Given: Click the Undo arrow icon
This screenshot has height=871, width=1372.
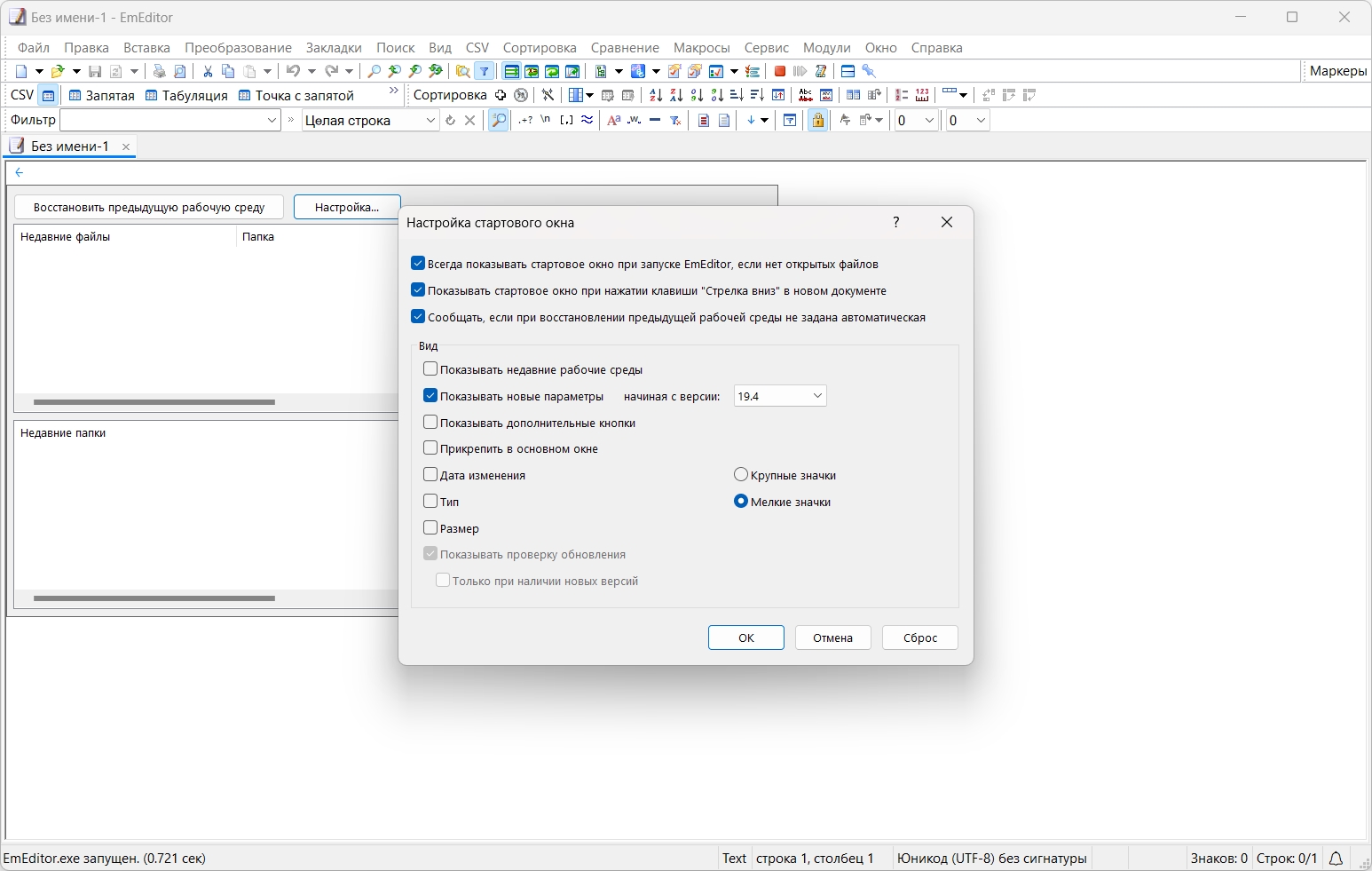Looking at the screenshot, I should 293,71.
